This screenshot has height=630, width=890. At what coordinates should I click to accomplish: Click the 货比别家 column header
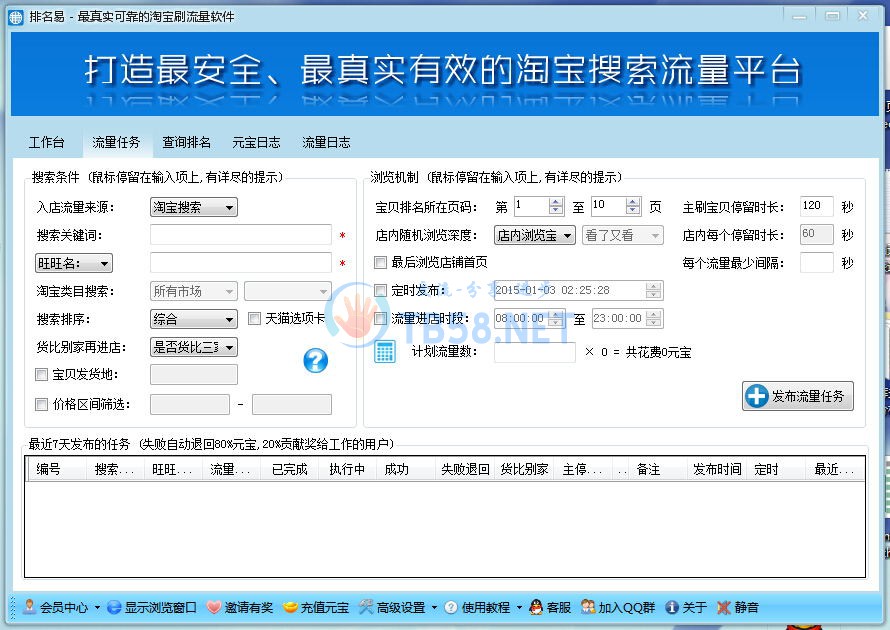(x=524, y=469)
